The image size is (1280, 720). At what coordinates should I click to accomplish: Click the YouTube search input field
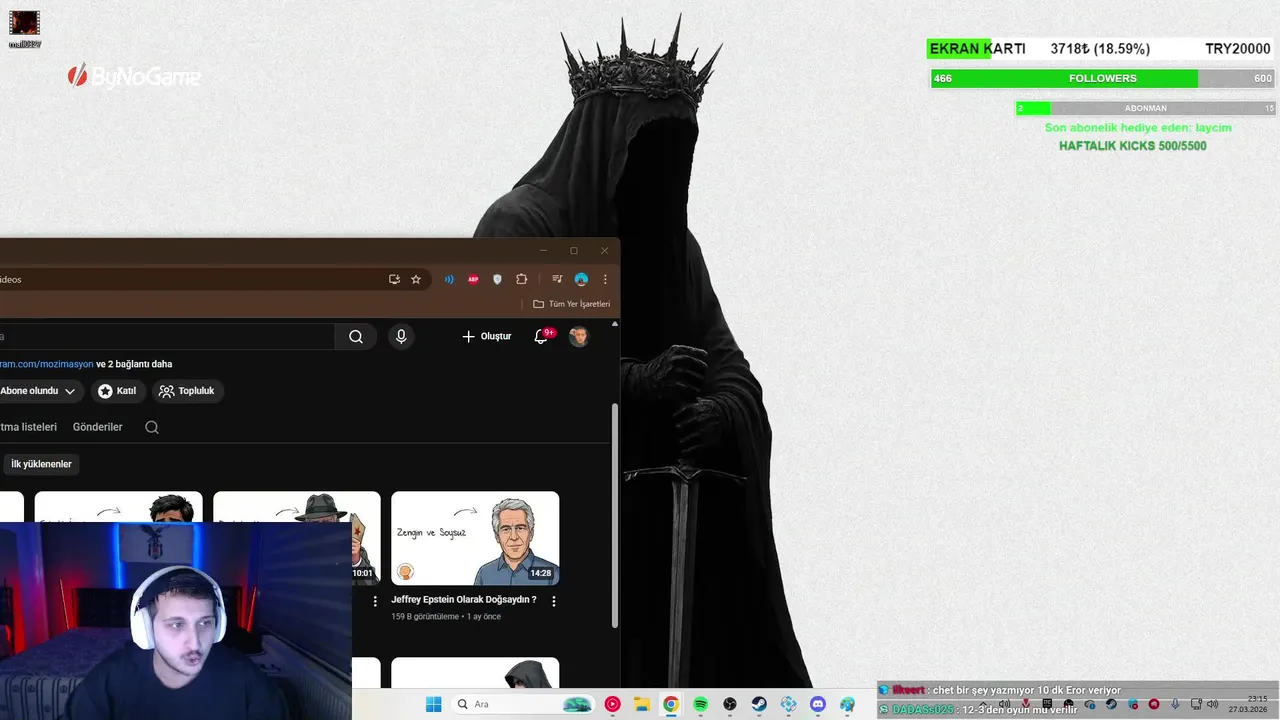(167, 337)
